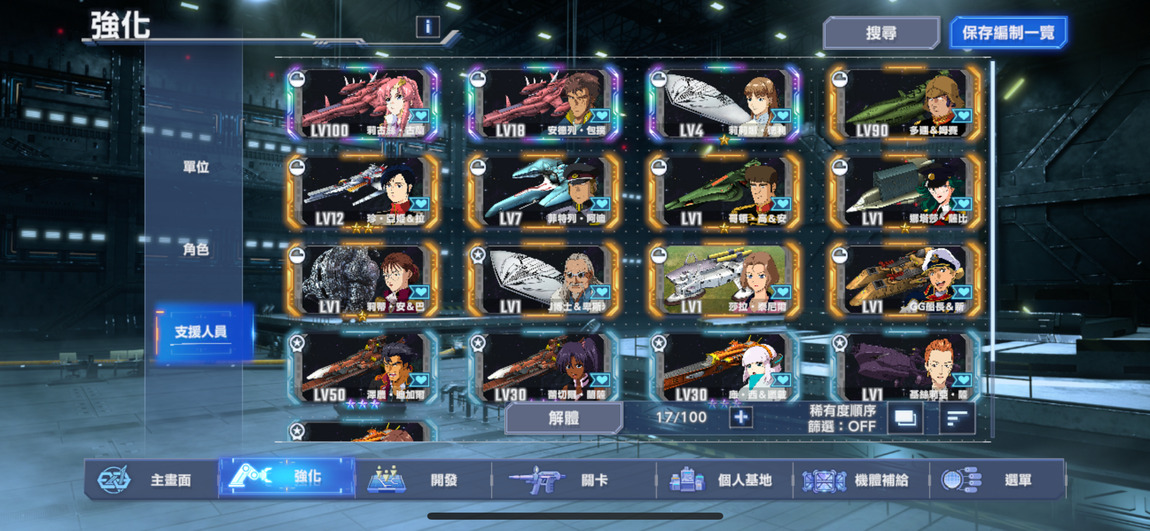Click the 搜尋 search button
1150x531 pixels.
[881, 33]
